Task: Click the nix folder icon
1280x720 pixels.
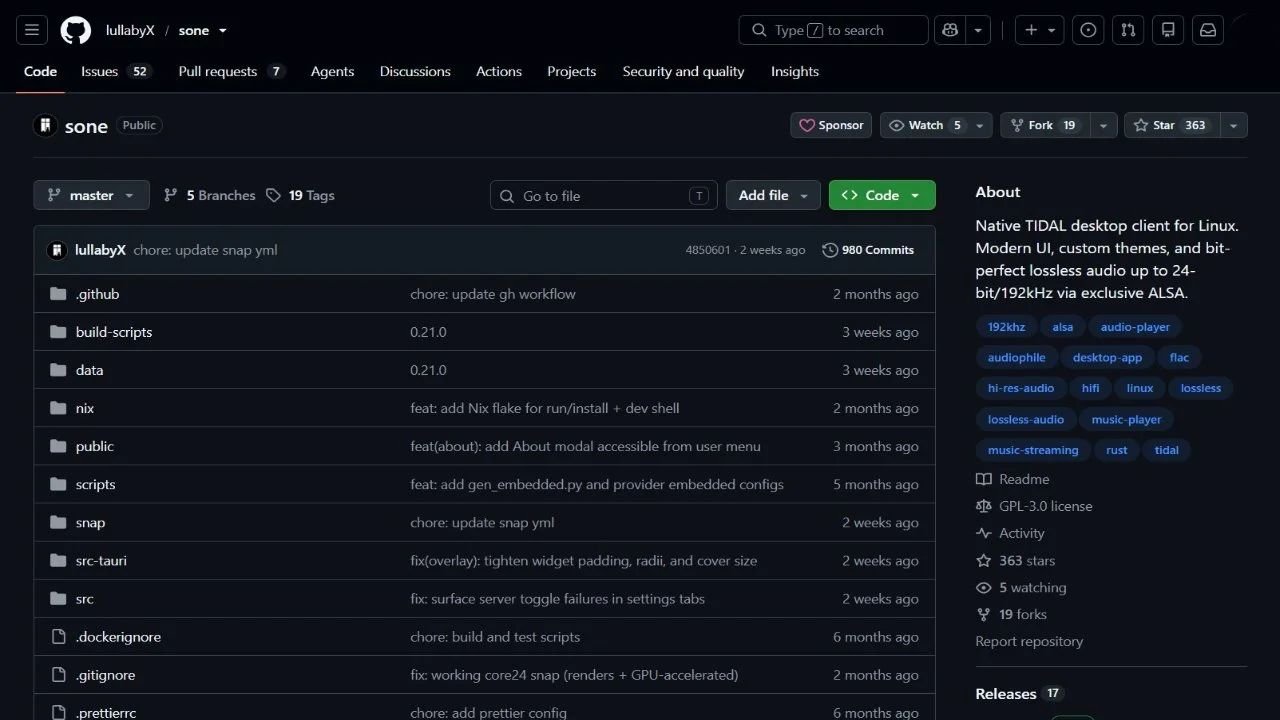Action: coord(58,408)
